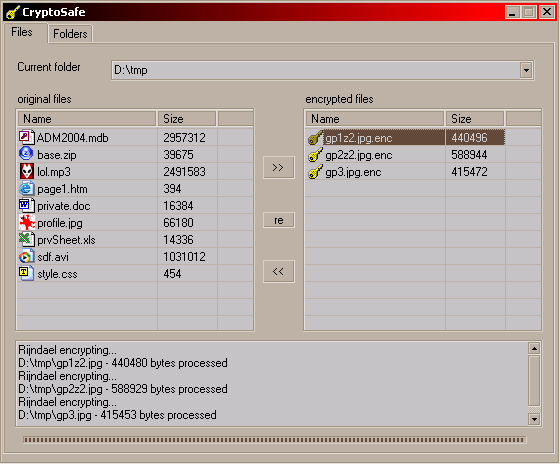Open the Current folder dropdown arrow

(526, 70)
